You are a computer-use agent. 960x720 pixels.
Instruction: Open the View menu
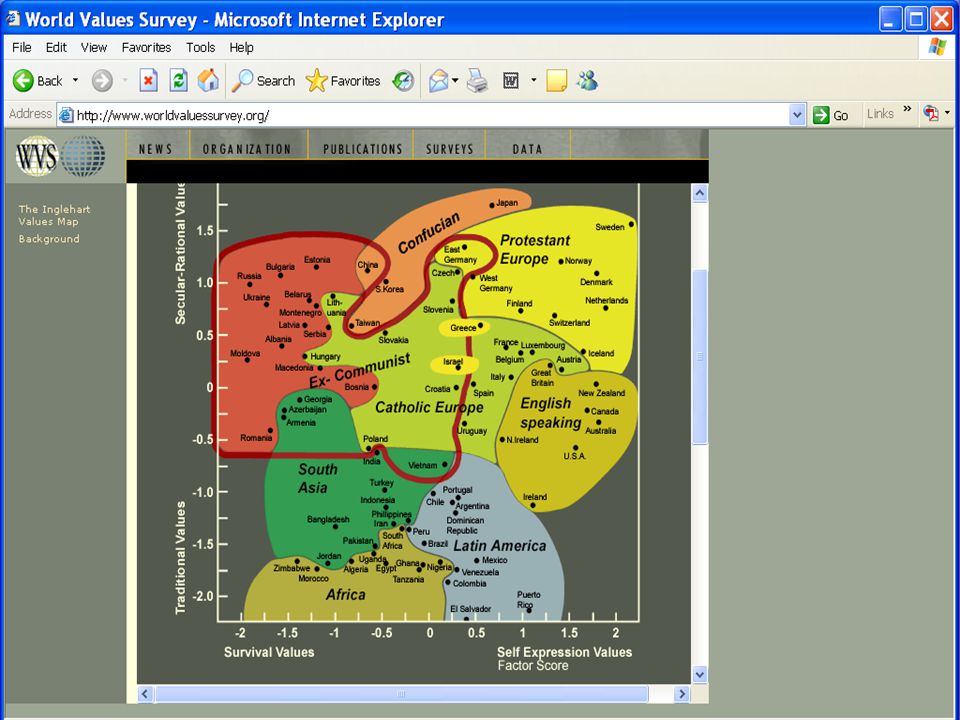(94, 47)
